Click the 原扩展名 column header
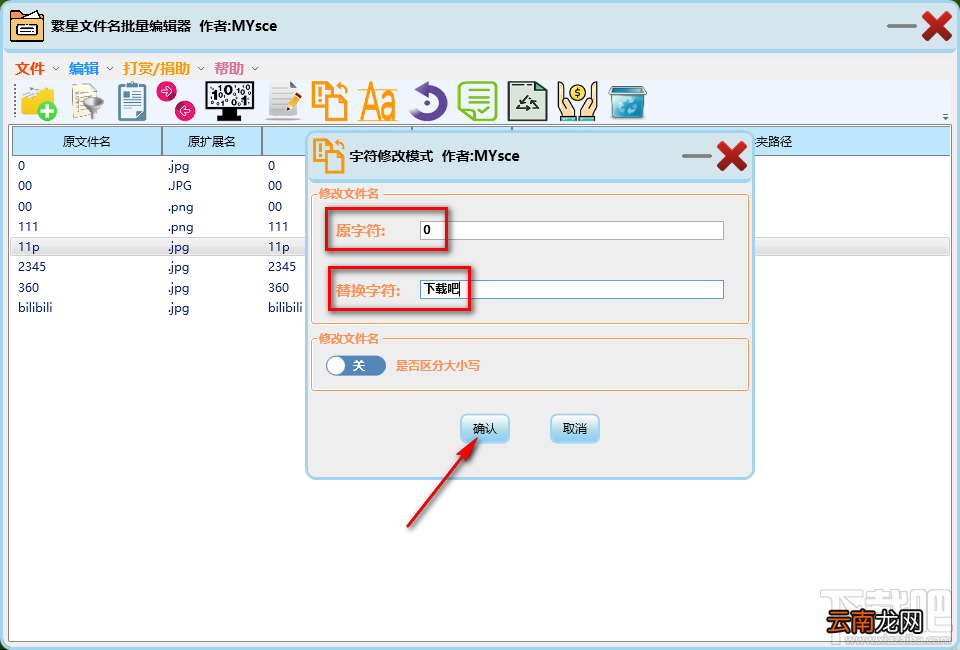Viewport: 960px width, 650px height. pyautogui.click(x=212, y=141)
